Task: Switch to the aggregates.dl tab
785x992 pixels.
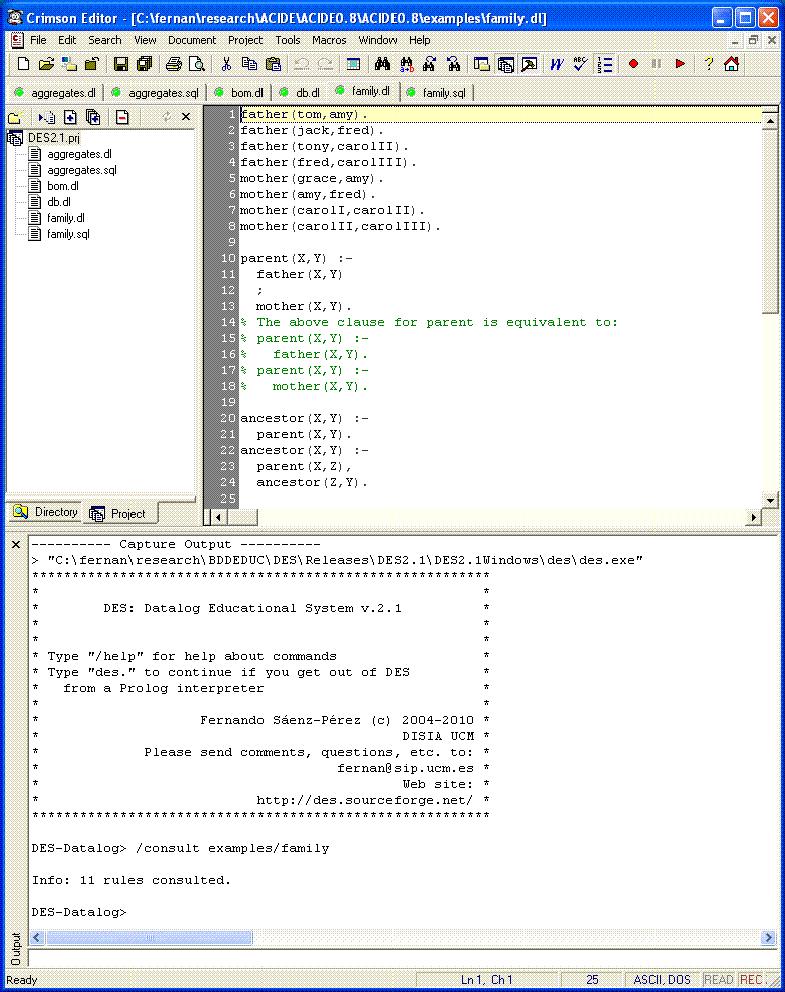Action: tap(55, 93)
